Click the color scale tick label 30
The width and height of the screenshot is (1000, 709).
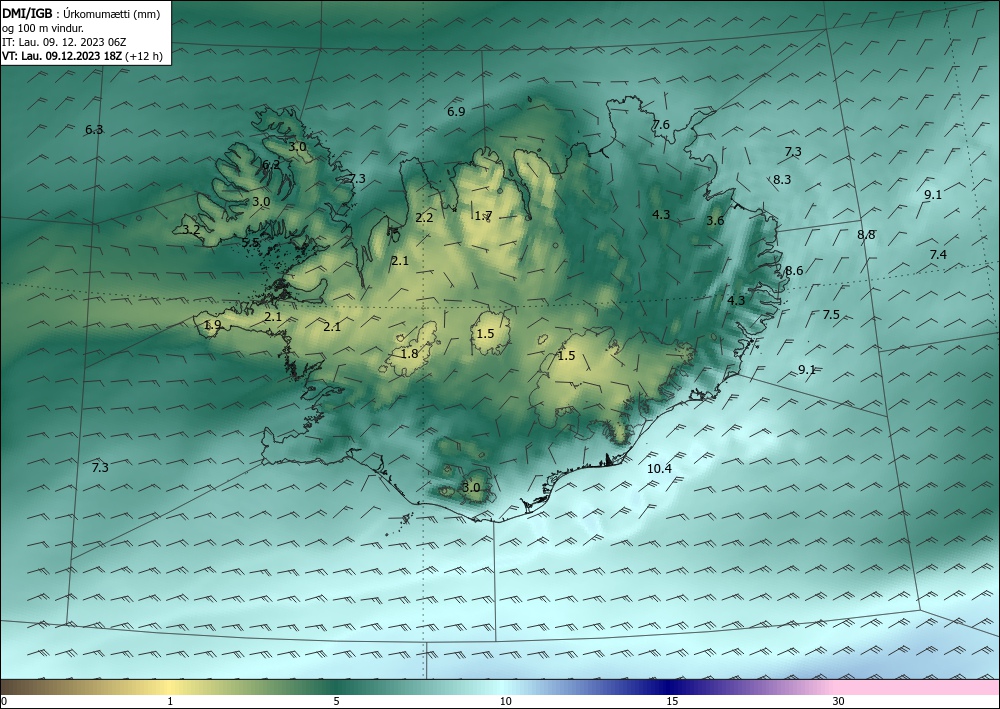click(839, 702)
